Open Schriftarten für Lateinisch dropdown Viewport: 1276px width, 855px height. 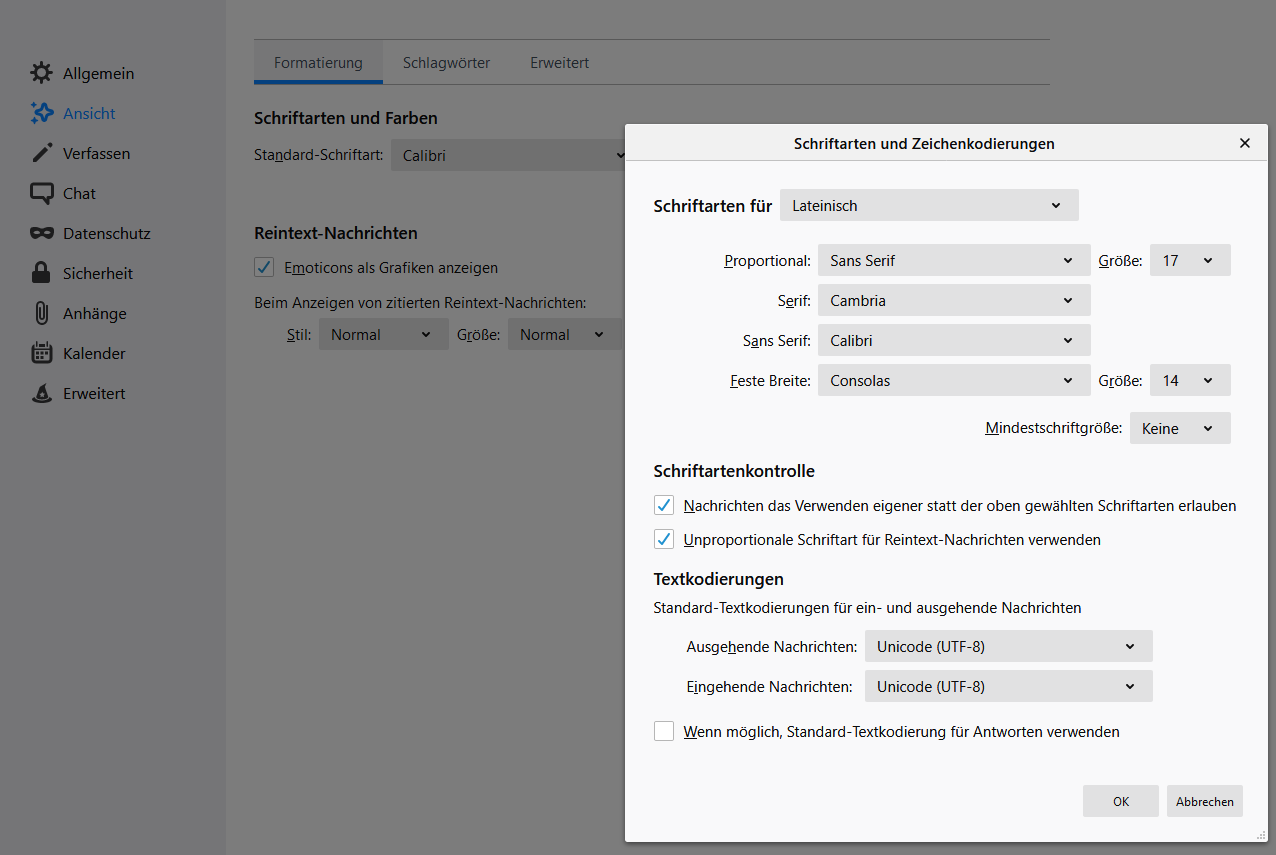click(x=929, y=205)
